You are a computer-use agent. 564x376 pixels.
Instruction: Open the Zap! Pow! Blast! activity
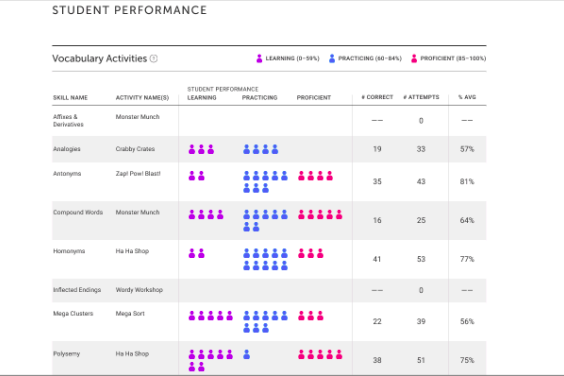coord(138,173)
